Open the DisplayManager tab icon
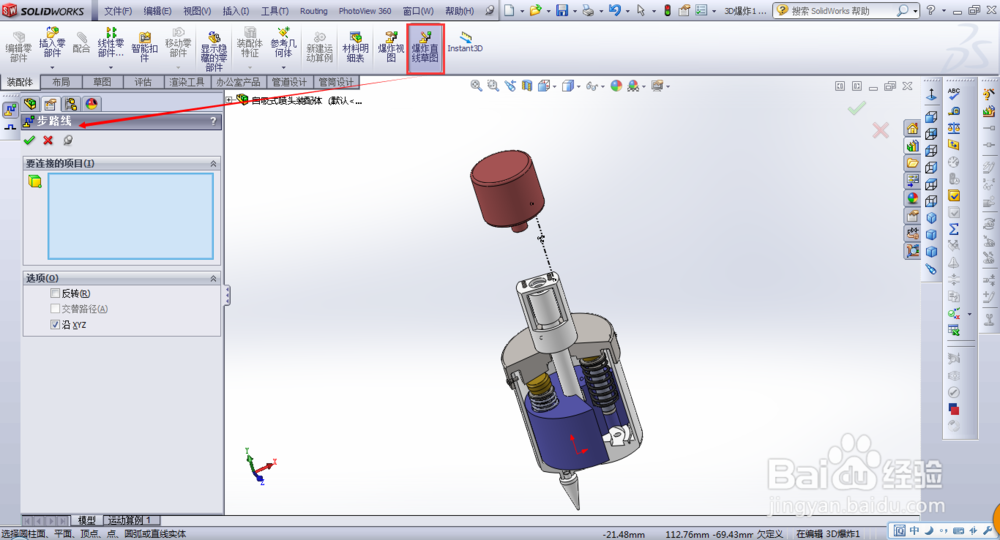The width and height of the screenshot is (1000, 540). tap(91, 104)
